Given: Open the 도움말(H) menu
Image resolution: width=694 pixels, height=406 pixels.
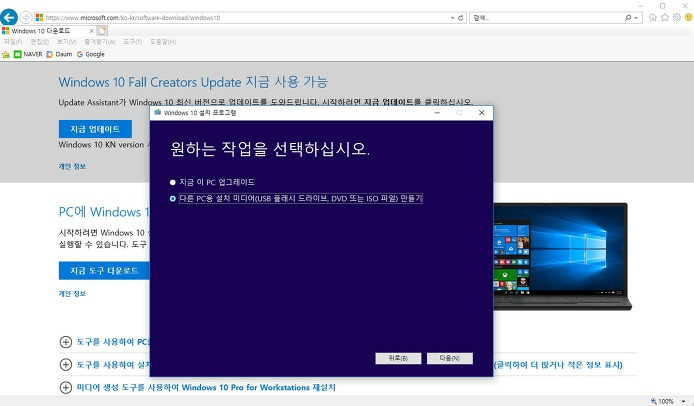Looking at the screenshot, I should coord(162,42).
